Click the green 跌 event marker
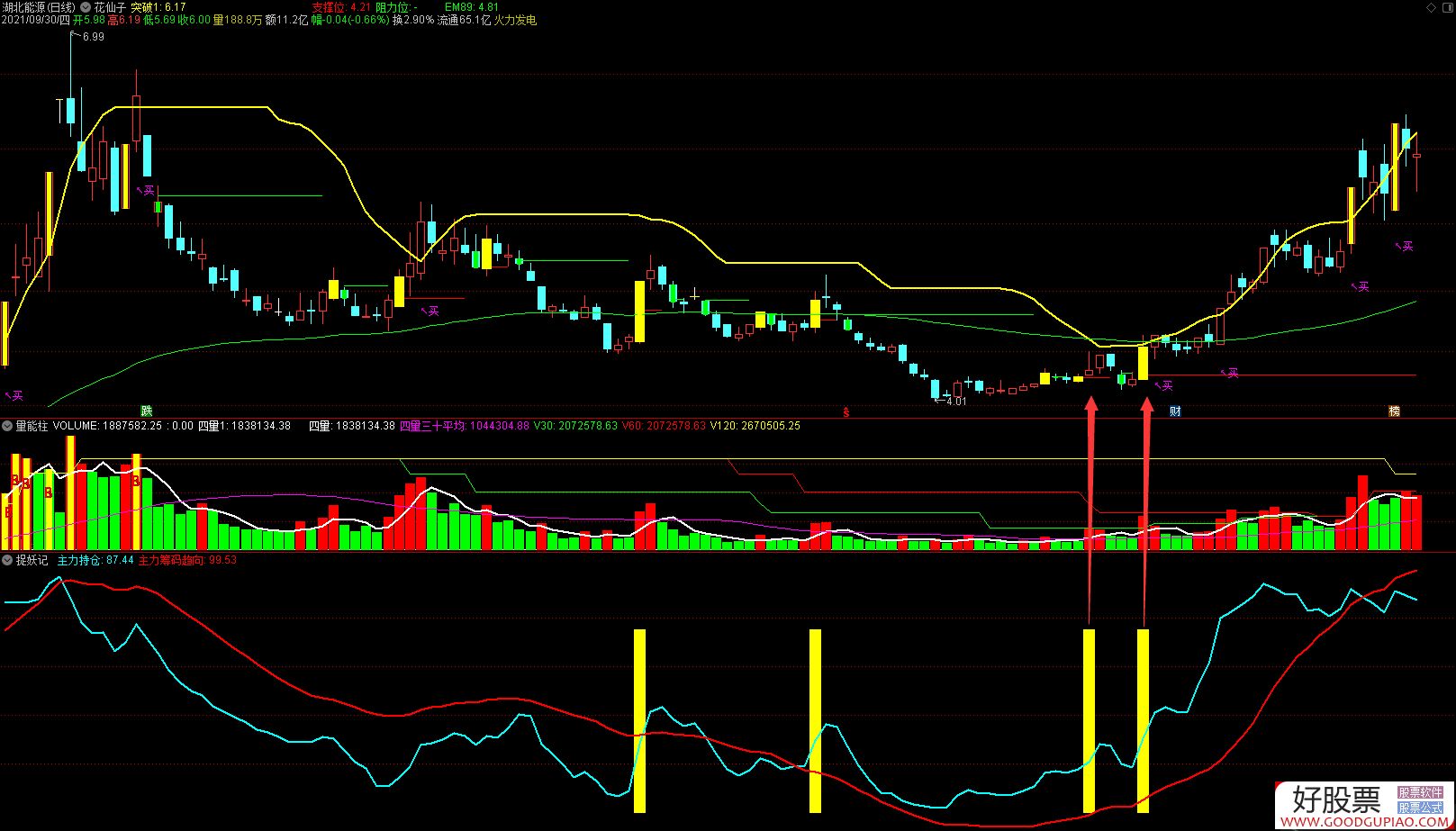Viewport: 1456px width, 831px height. [x=147, y=411]
